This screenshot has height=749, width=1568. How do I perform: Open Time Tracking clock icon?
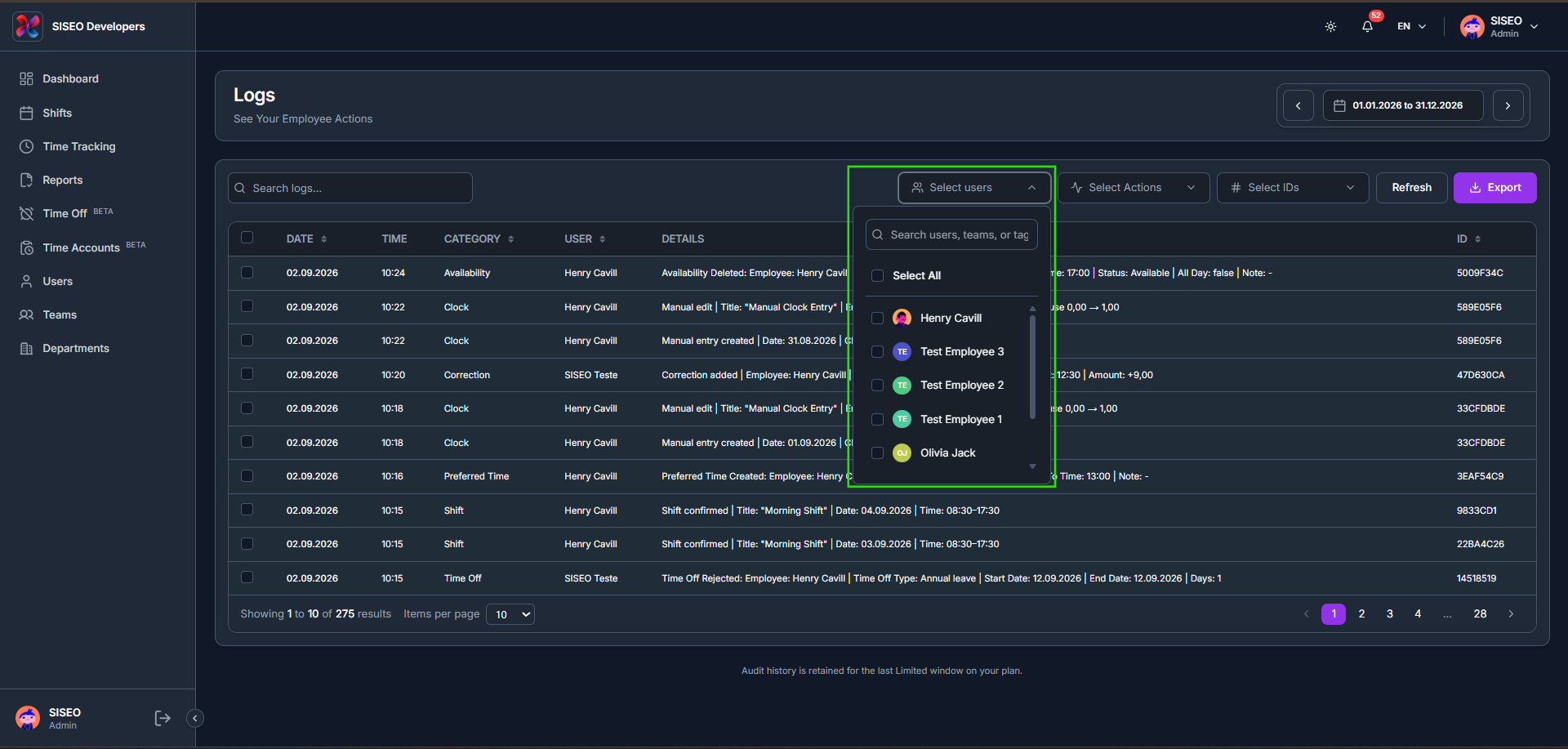pyautogui.click(x=26, y=146)
